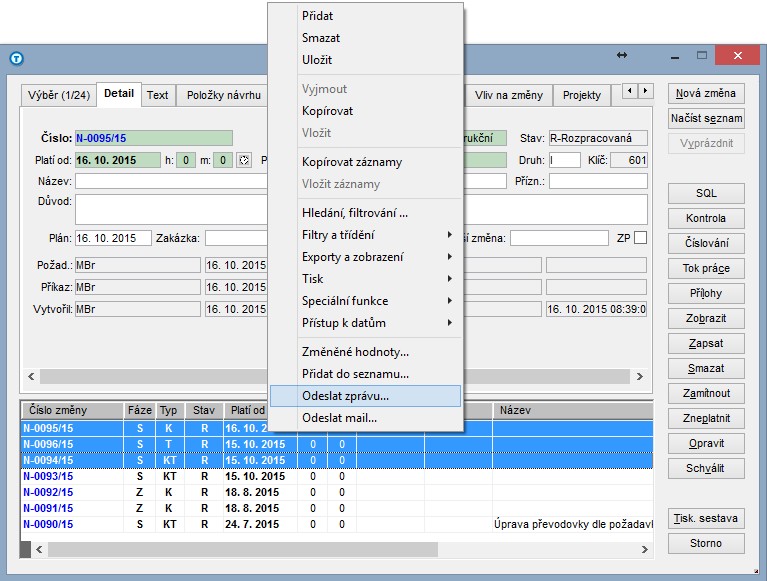
Task: Click the Storno button
Action: point(706,543)
